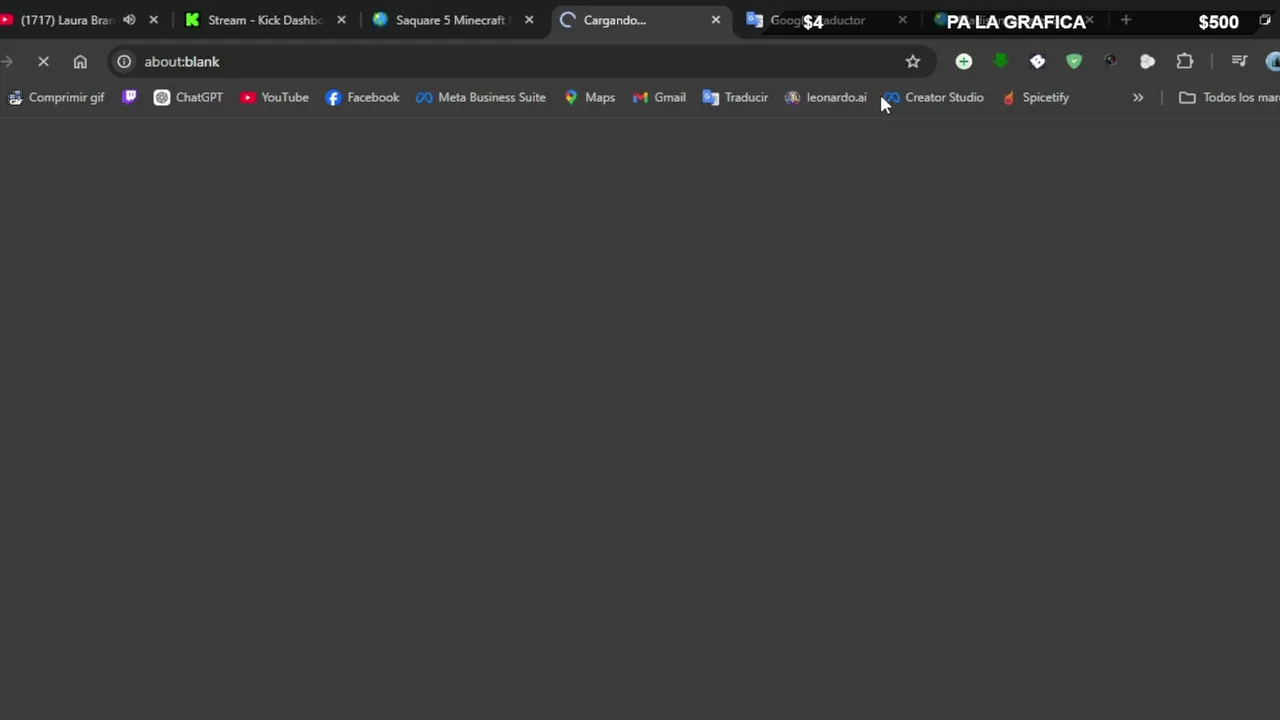This screenshot has height=720, width=1280.
Task: Stop loading the page with the X button
Action: (43, 62)
